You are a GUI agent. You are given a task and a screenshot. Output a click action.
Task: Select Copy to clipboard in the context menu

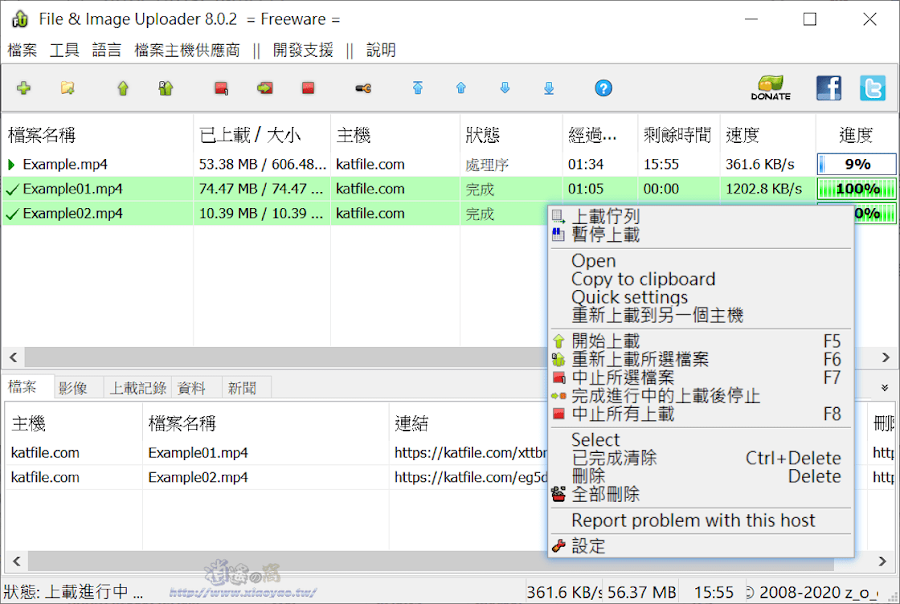[642, 279]
